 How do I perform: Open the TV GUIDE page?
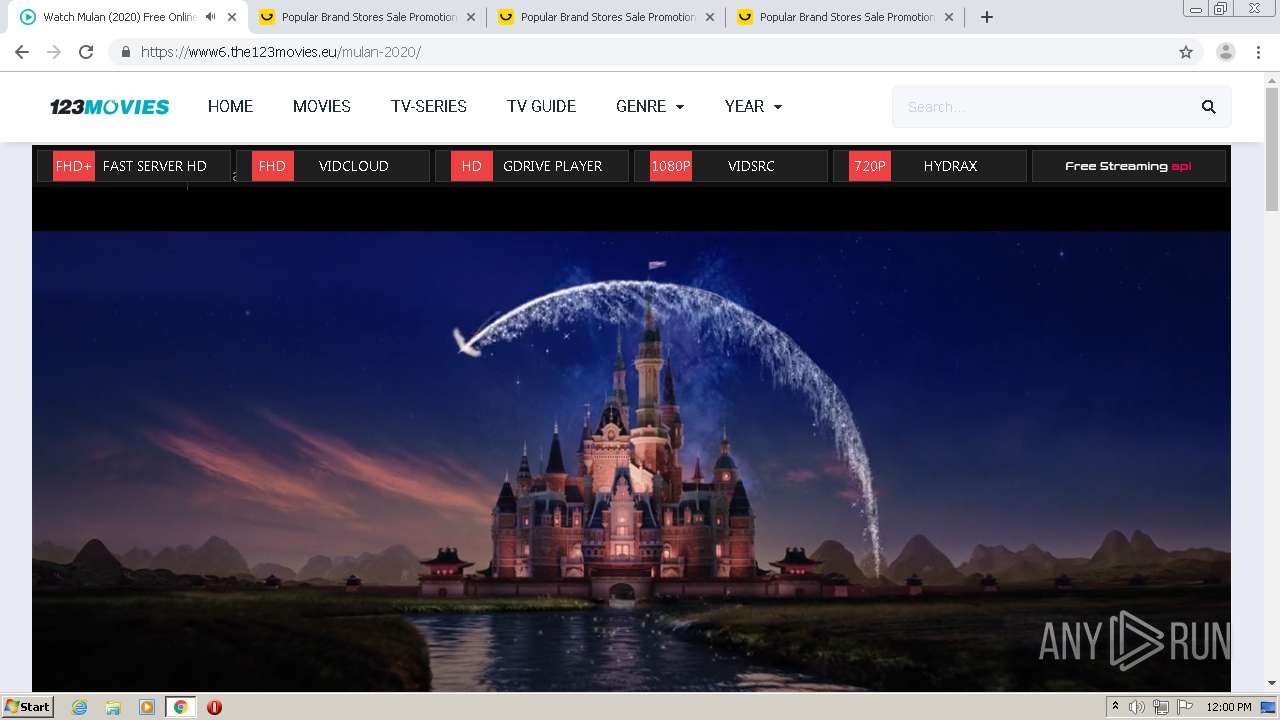pos(541,106)
